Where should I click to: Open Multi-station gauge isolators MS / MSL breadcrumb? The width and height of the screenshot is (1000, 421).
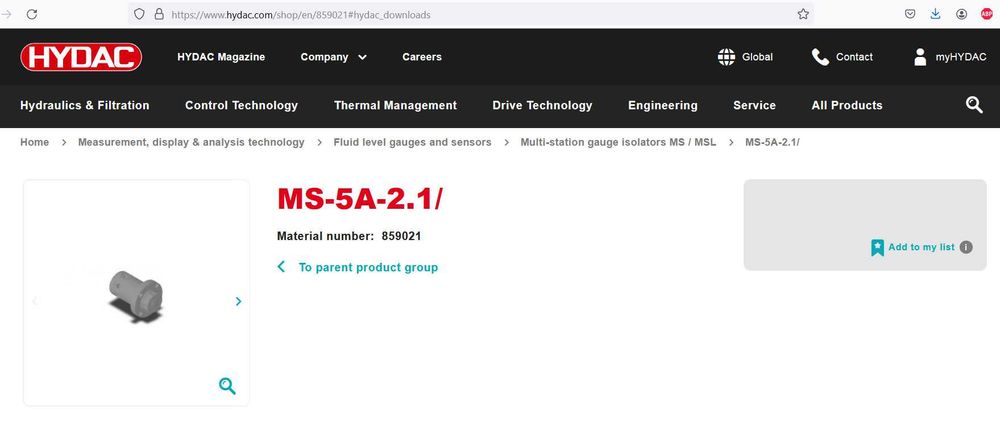click(618, 142)
